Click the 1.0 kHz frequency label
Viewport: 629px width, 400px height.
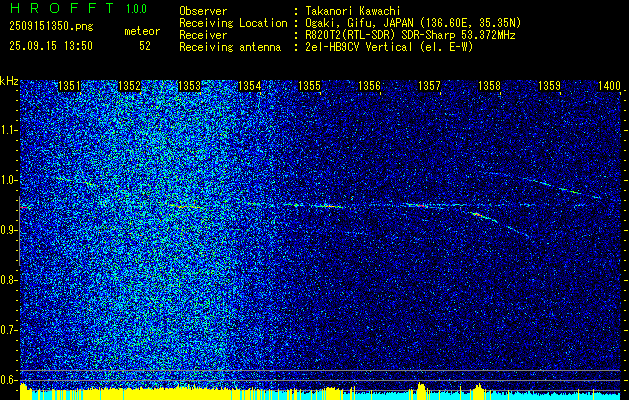click(7, 181)
